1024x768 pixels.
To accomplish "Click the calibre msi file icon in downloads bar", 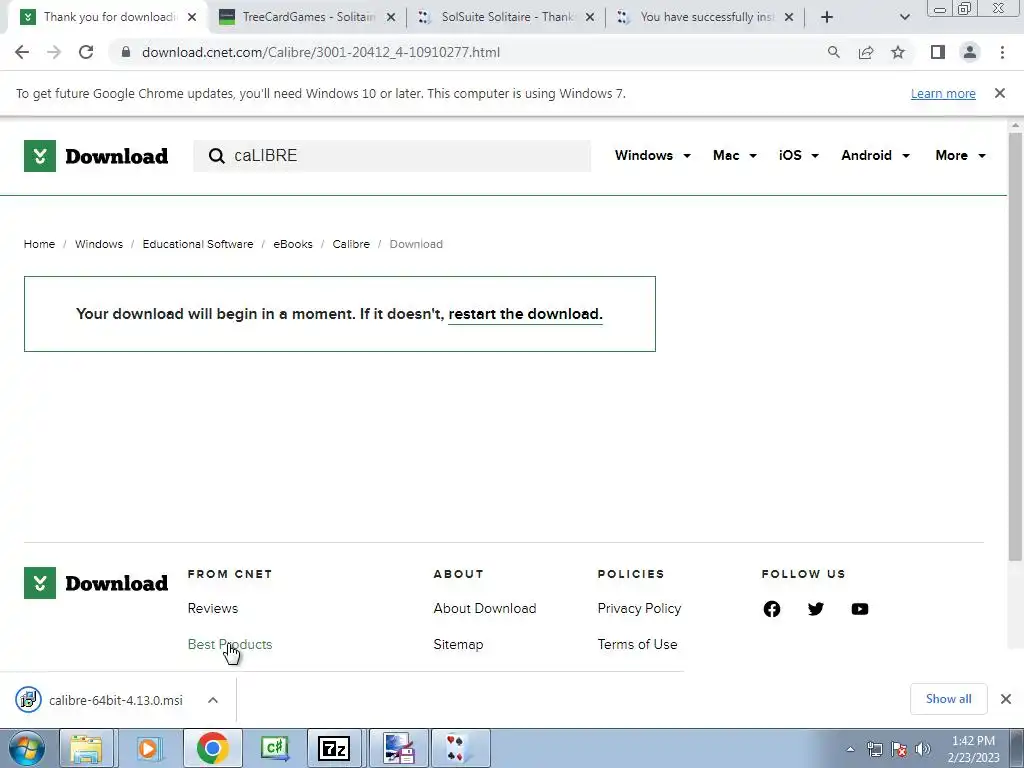I will [x=28, y=700].
